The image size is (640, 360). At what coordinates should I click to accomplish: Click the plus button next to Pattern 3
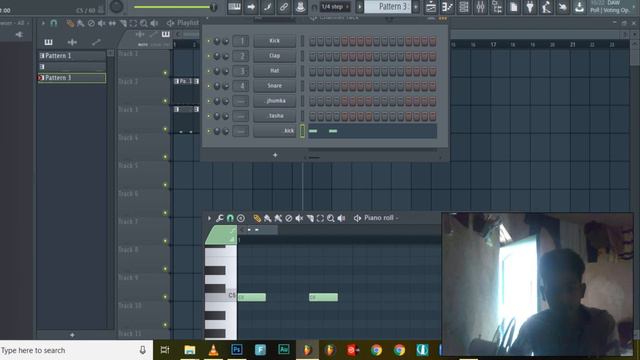[416, 7]
